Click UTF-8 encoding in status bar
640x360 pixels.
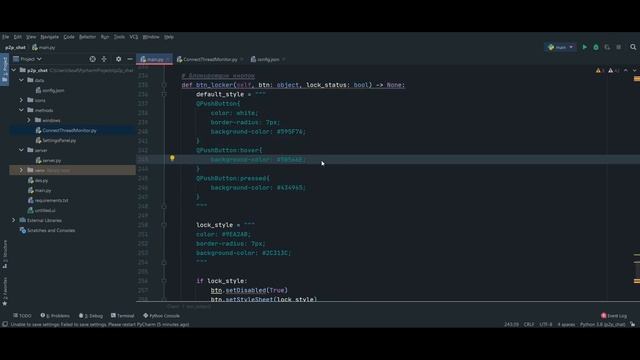546,324
